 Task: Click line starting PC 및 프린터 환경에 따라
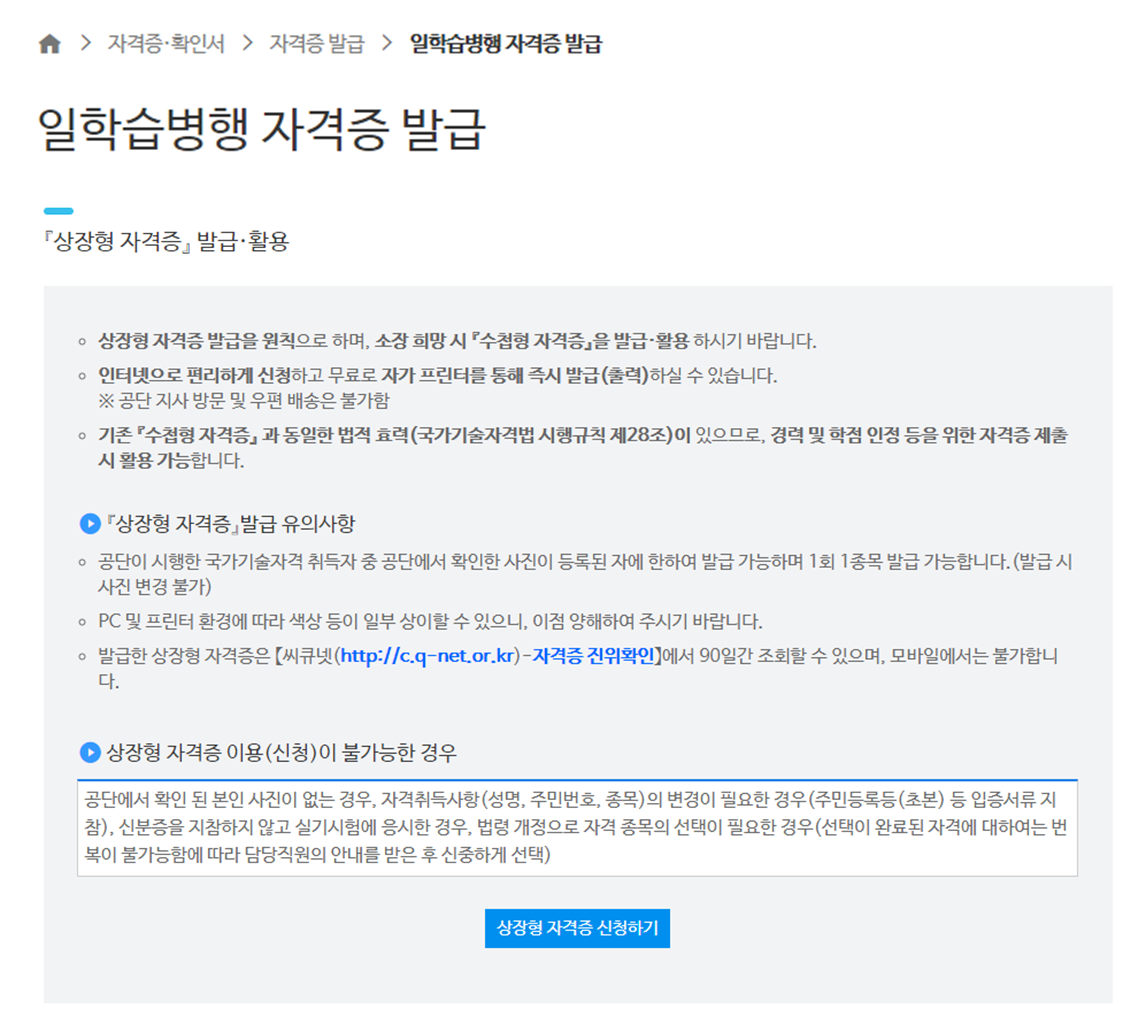click(x=430, y=621)
